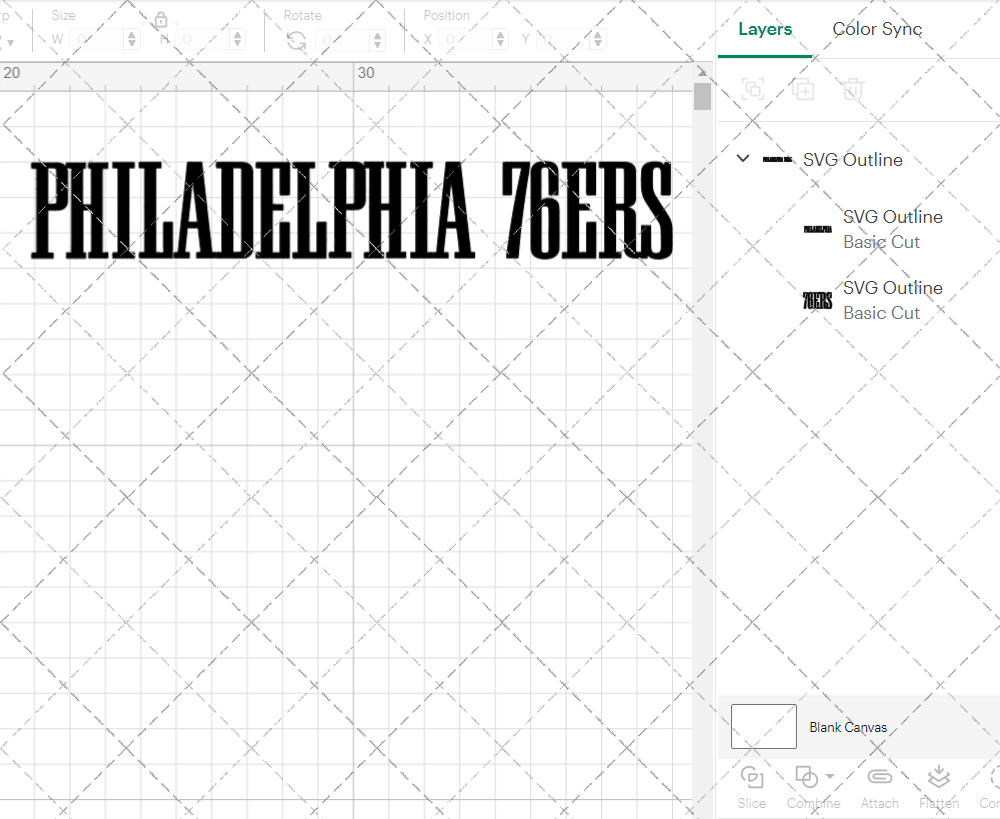Click the Rotate icon
Viewport: 1000px width, 819px height.
point(296,41)
